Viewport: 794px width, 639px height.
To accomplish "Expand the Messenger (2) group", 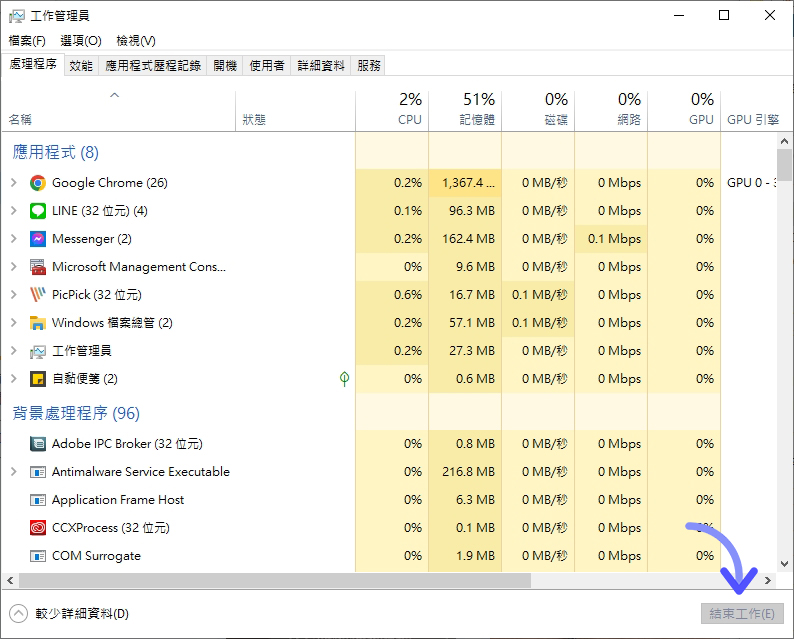I will point(14,238).
